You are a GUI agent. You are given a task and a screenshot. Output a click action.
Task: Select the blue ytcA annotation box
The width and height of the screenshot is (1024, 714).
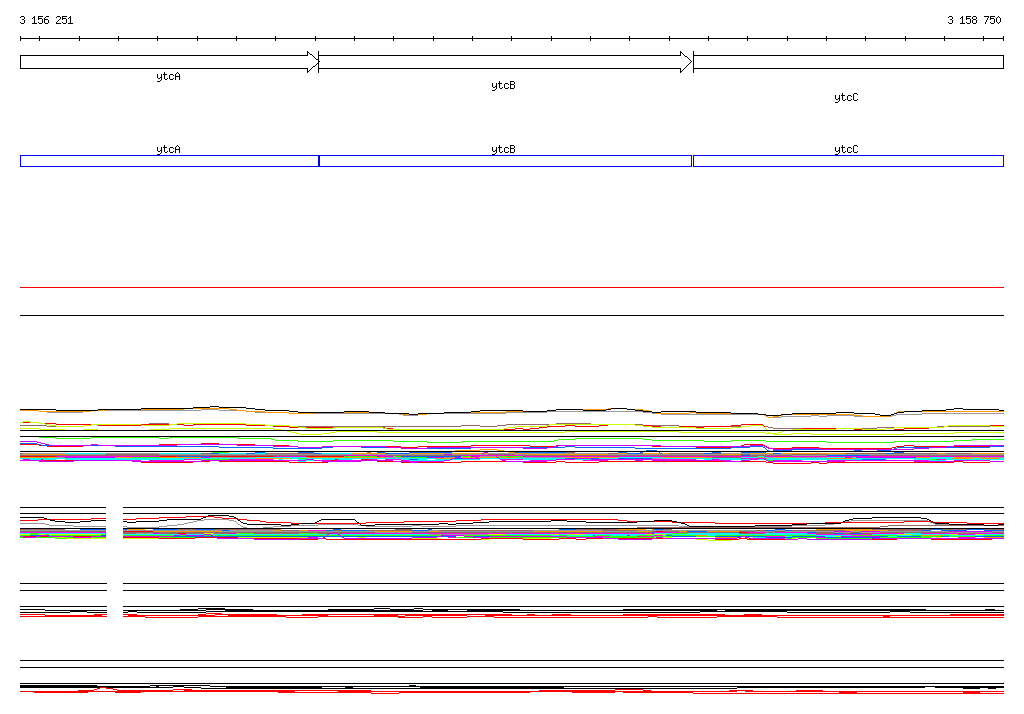(169, 161)
